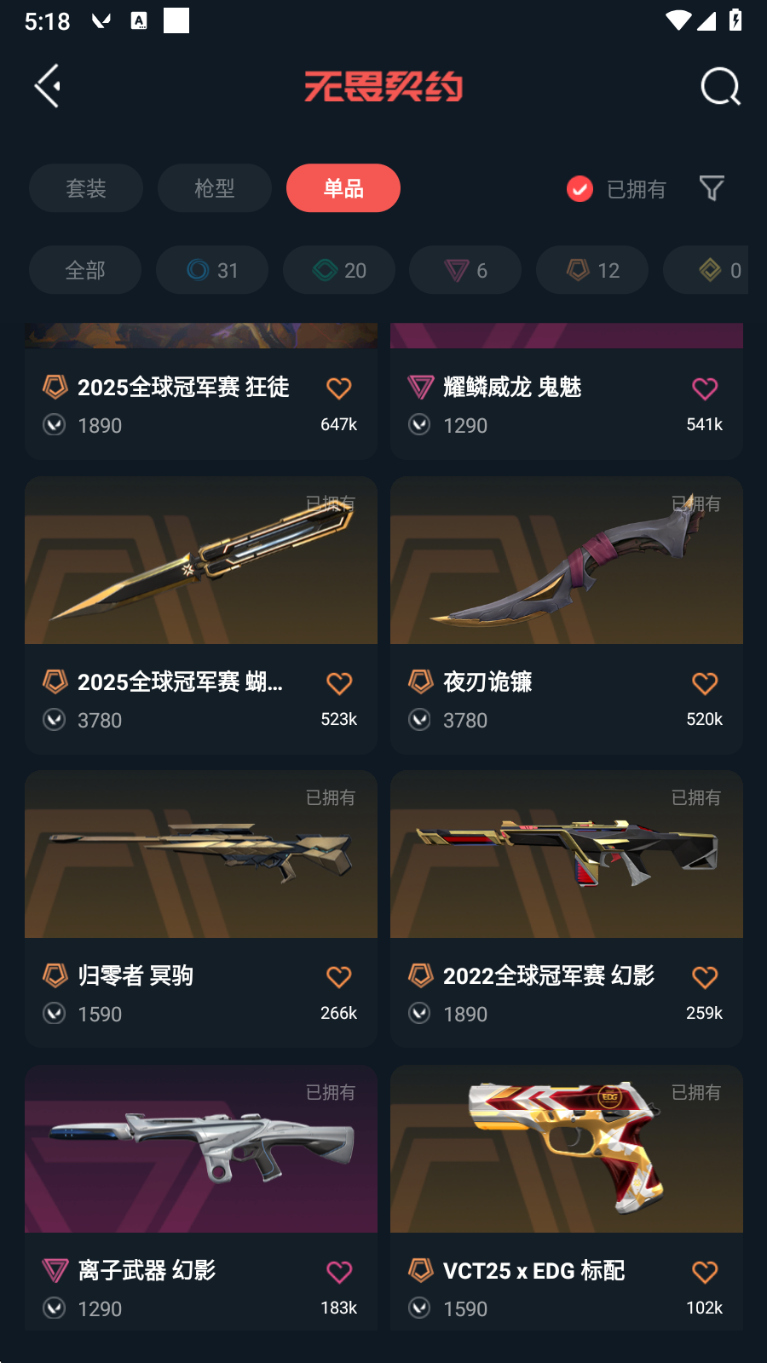Filter by orange tier showing 12
The width and height of the screenshot is (767, 1363).
point(593,270)
